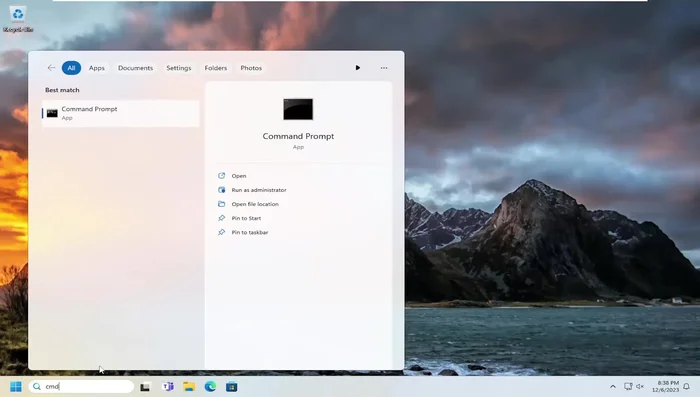Open File Explorer from the taskbar
The image size is (700, 397).
coord(189,386)
